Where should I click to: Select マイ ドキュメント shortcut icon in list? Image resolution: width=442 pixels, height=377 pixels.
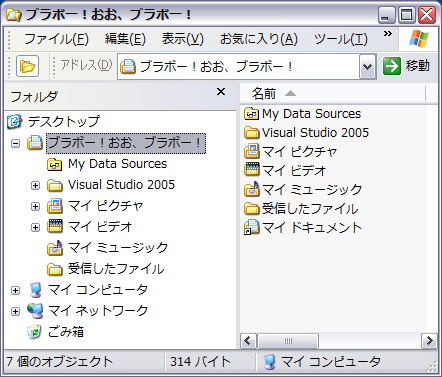(252, 227)
